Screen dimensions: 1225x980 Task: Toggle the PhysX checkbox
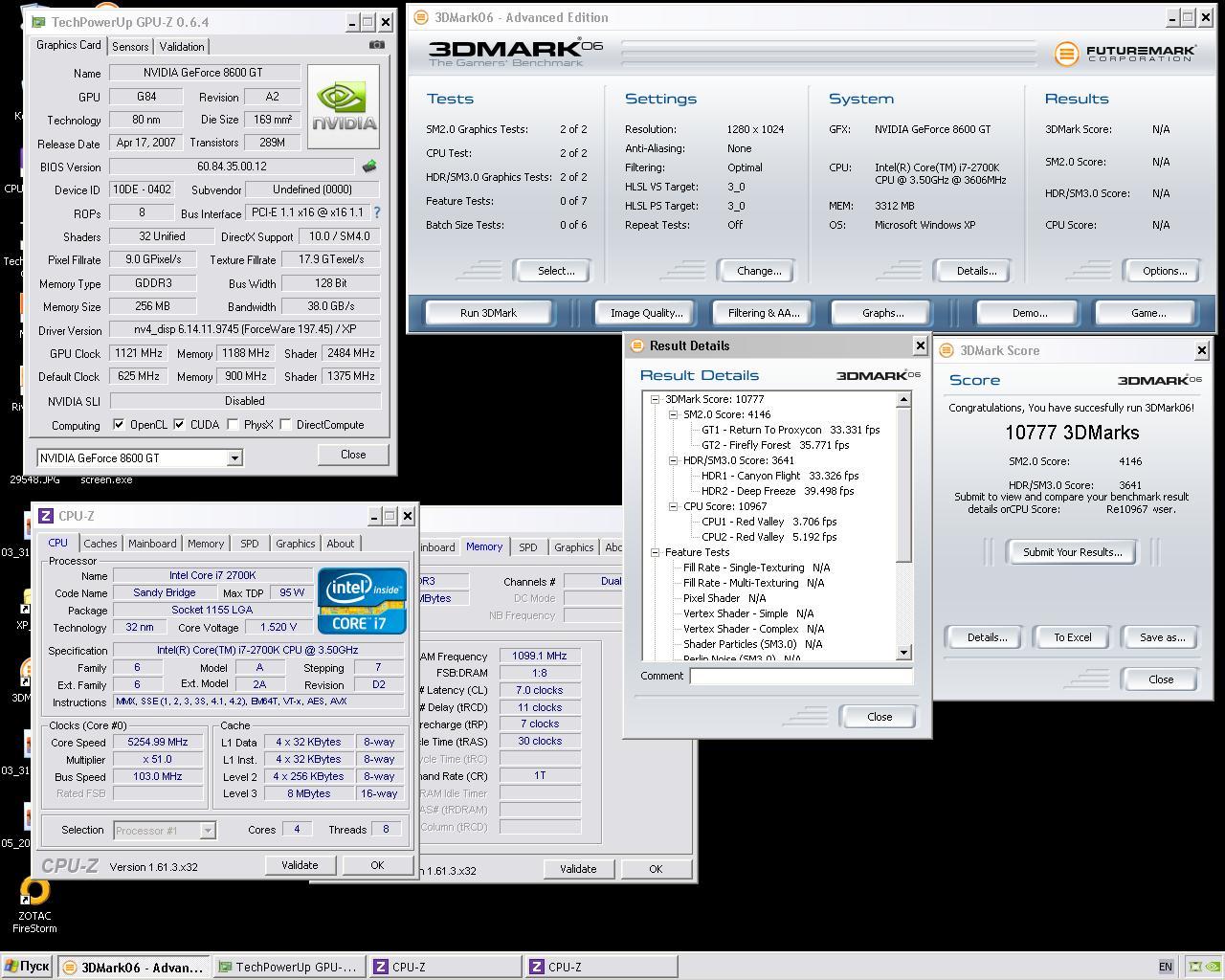[233, 425]
